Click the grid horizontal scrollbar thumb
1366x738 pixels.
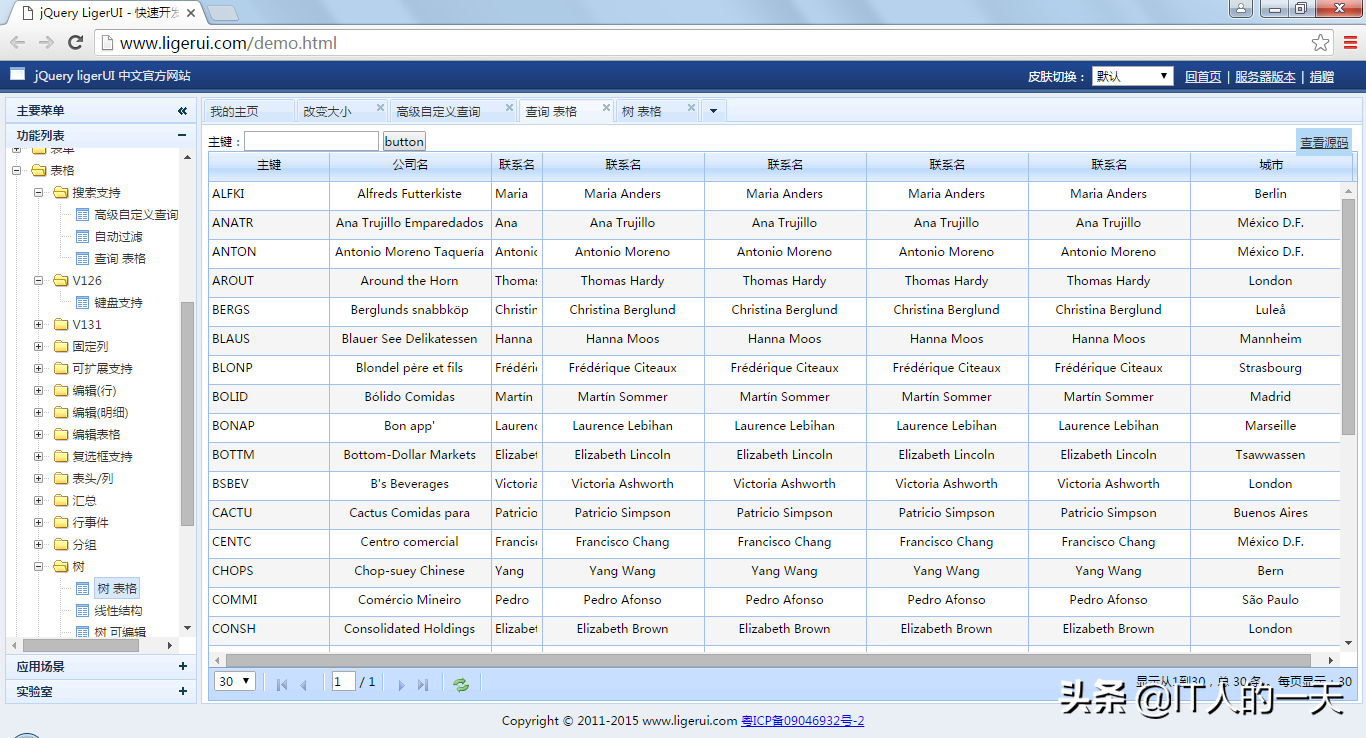(x=768, y=660)
